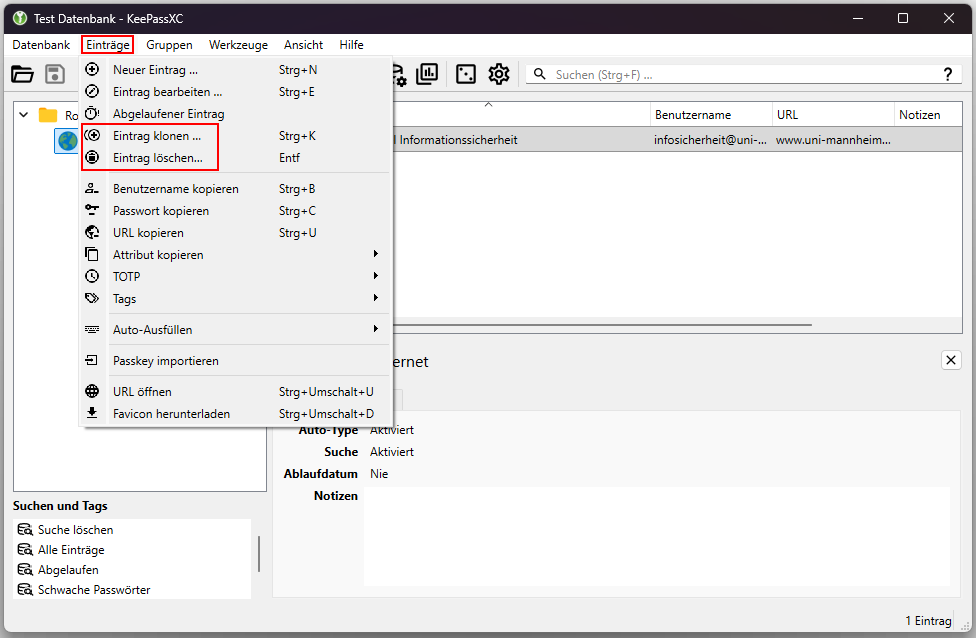Click the pencil icon beside Eintrag bearbeiten
The width and height of the screenshot is (976, 638).
(92, 91)
